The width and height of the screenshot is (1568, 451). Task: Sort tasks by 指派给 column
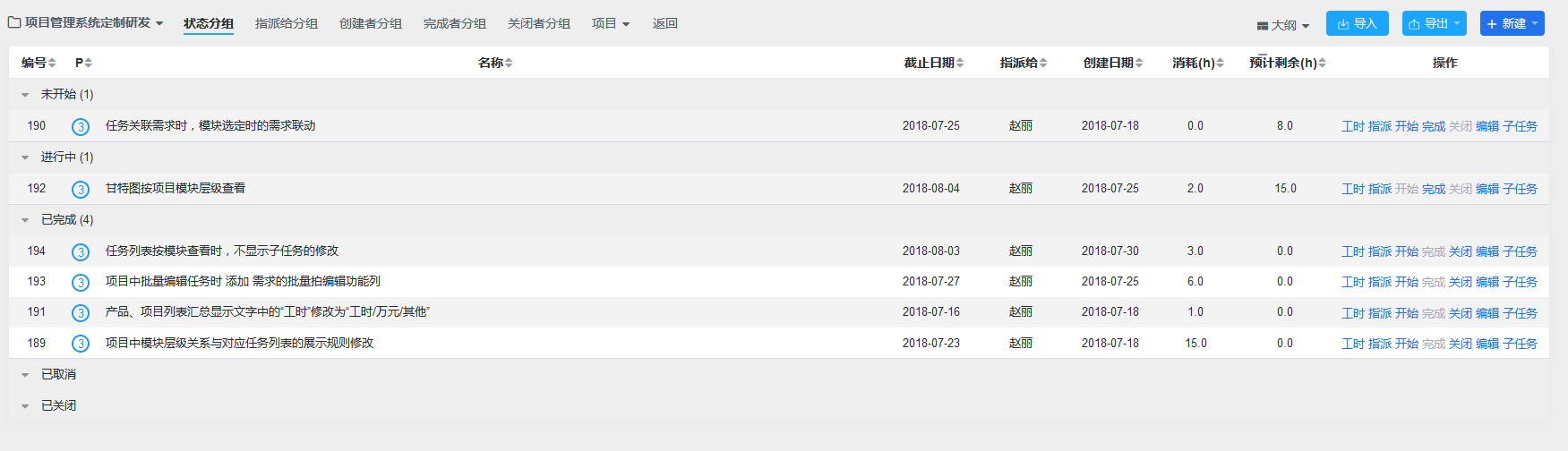click(1023, 63)
